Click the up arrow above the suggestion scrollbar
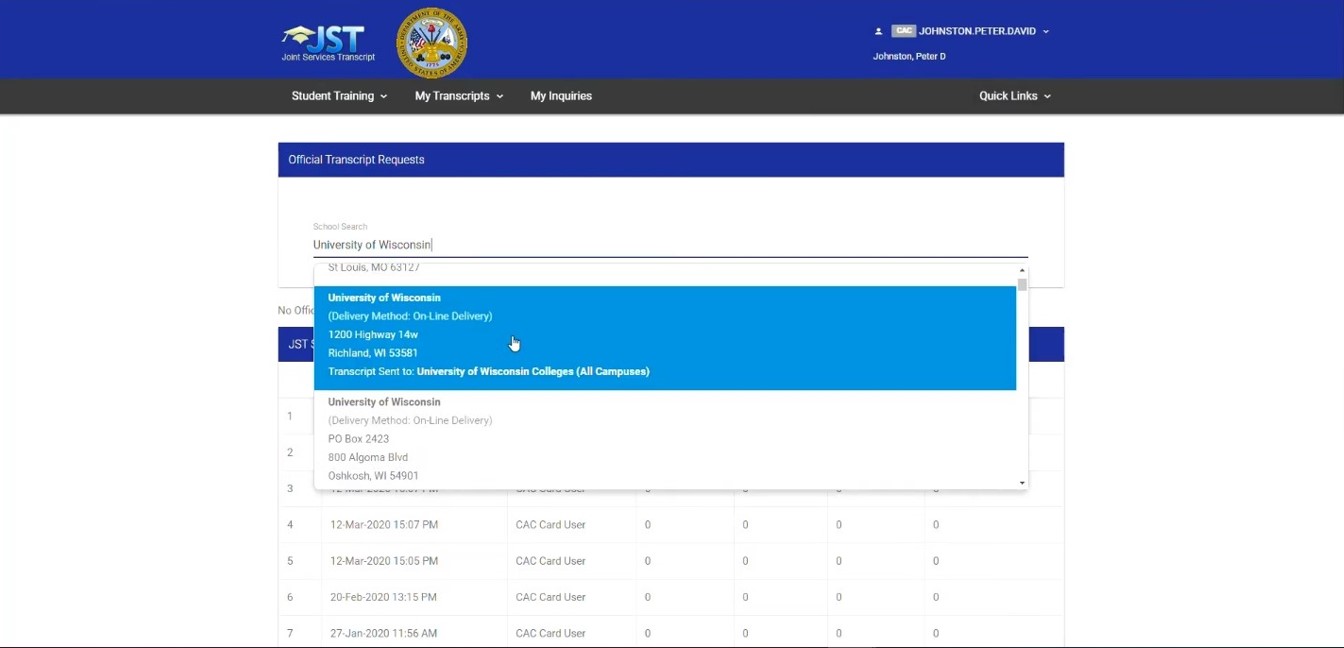Image resolution: width=1344 pixels, height=648 pixels. click(1022, 270)
